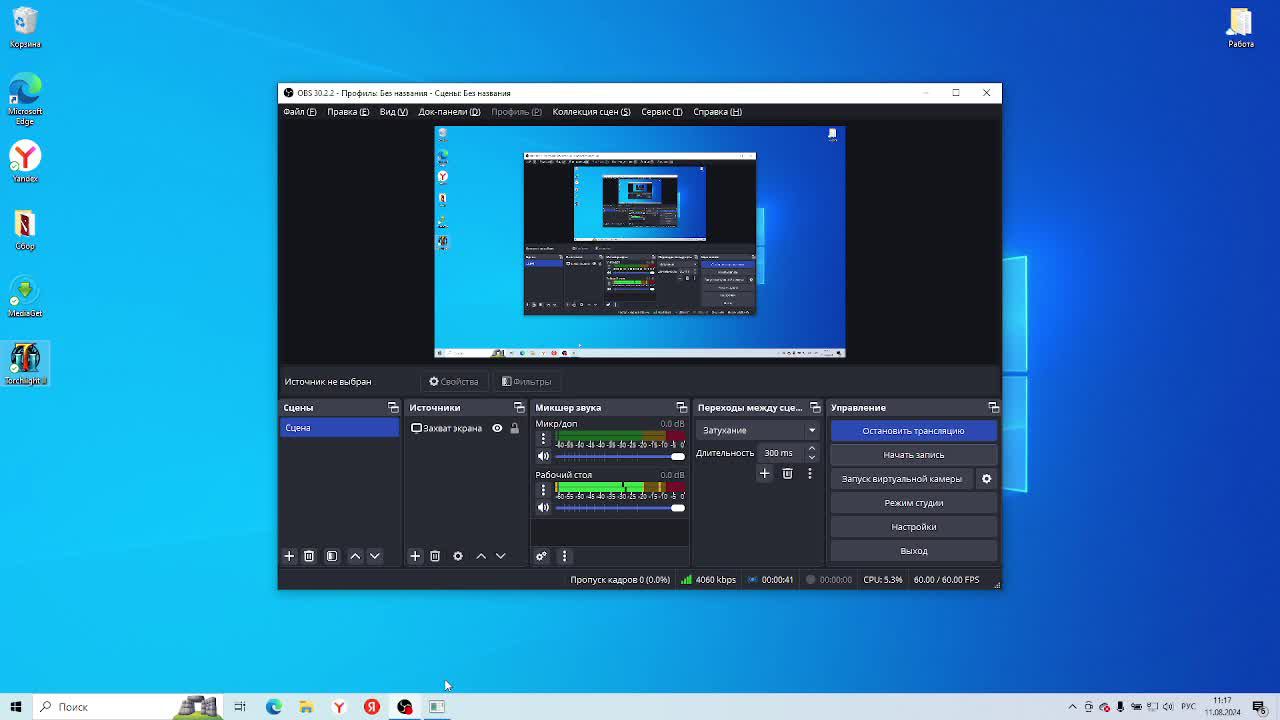Decrease transition duration with down arrow
The height and width of the screenshot is (720, 1280).
811,457
